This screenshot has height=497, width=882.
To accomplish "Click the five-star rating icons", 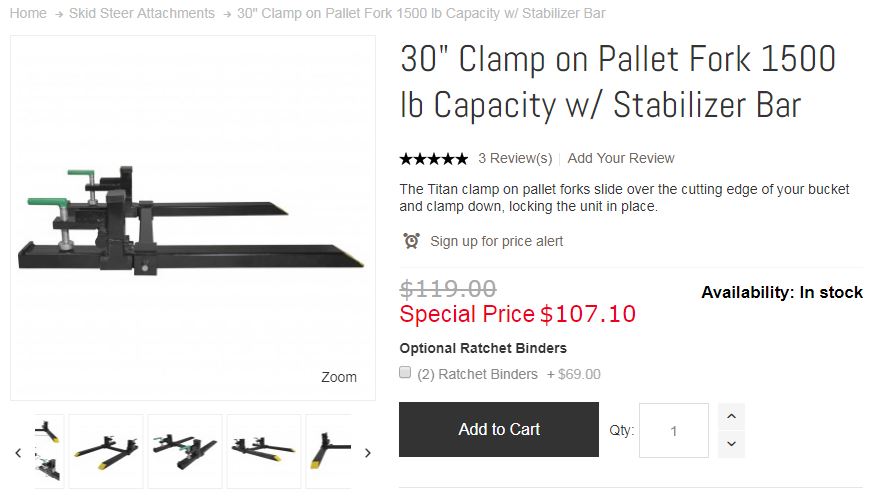I will point(434,159).
